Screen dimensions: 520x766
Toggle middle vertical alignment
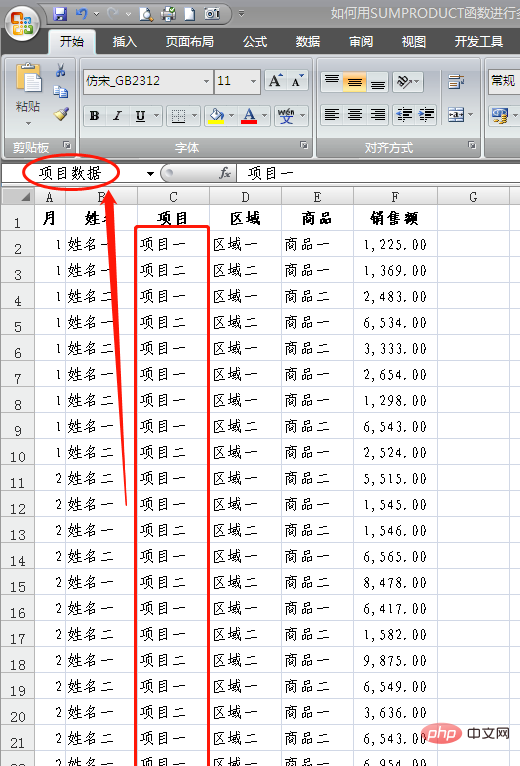coord(355,82)
